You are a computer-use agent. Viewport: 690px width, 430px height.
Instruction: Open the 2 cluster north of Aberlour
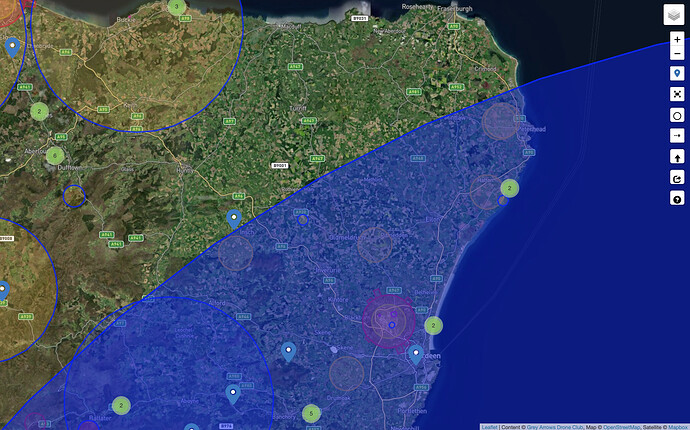40,111
